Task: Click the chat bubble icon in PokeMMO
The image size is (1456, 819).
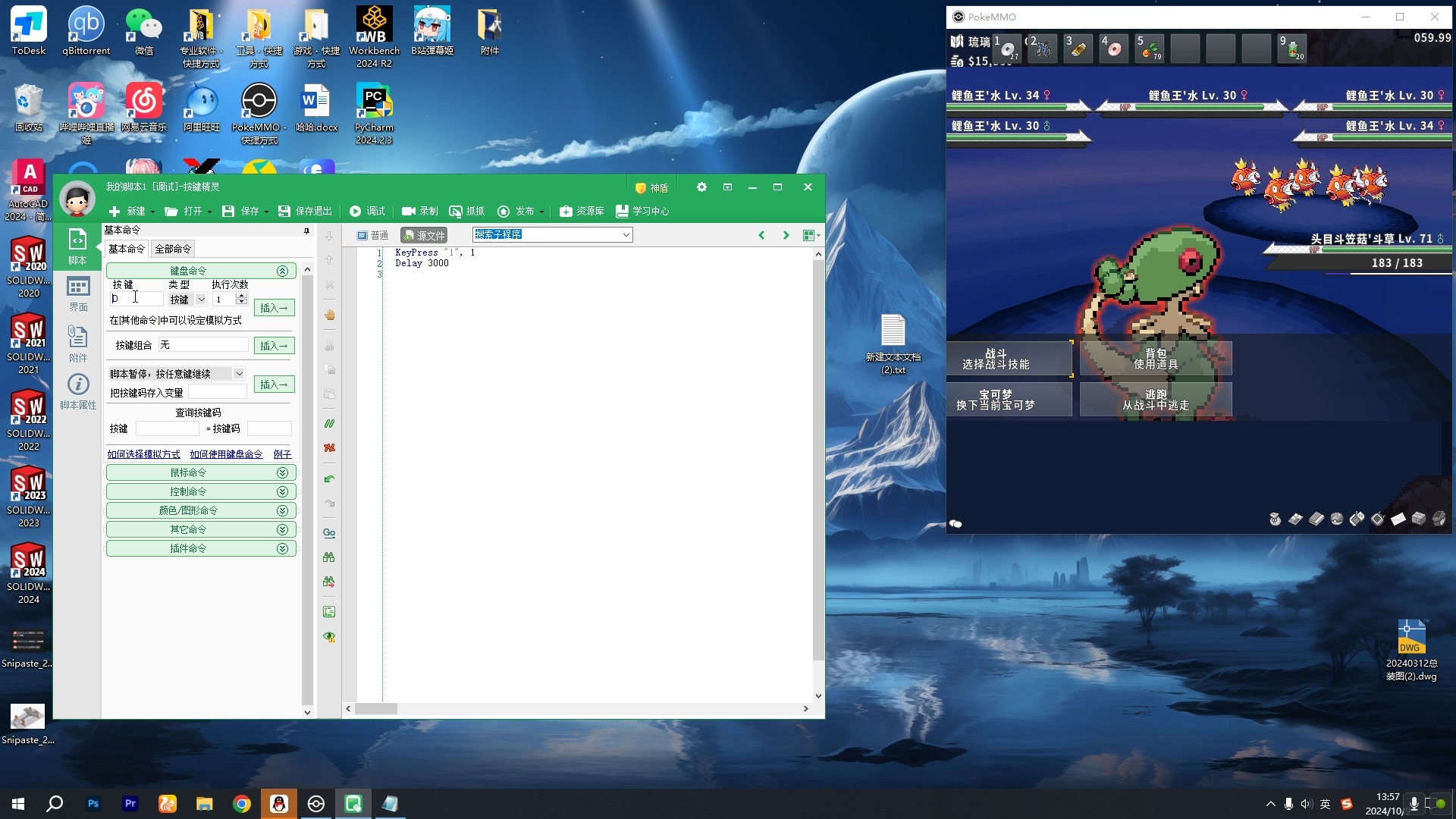Action: [955, 523]
